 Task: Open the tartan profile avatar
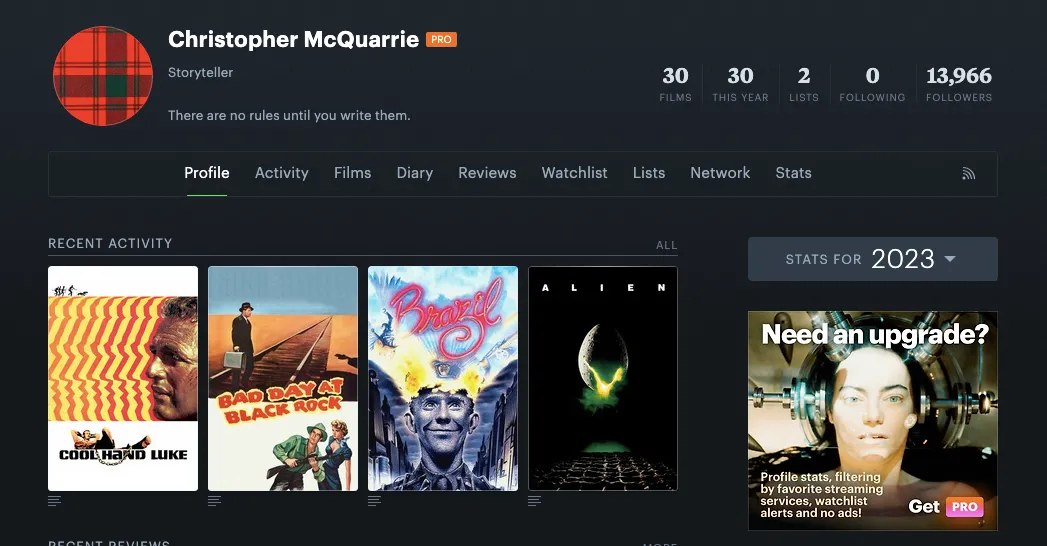103,76
